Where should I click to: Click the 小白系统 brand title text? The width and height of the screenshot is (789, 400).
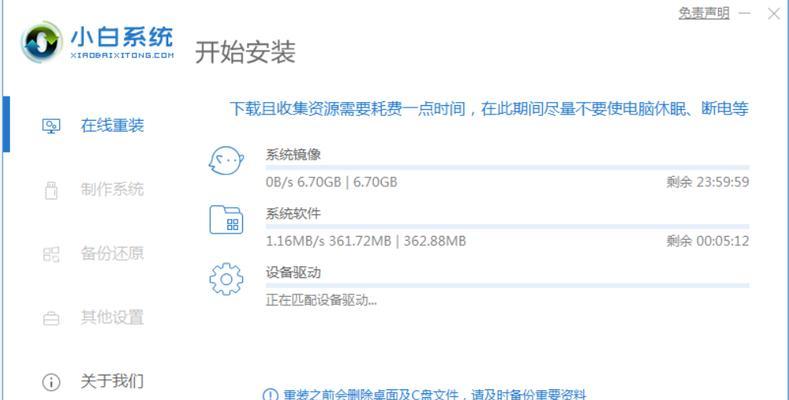point(122,36)
